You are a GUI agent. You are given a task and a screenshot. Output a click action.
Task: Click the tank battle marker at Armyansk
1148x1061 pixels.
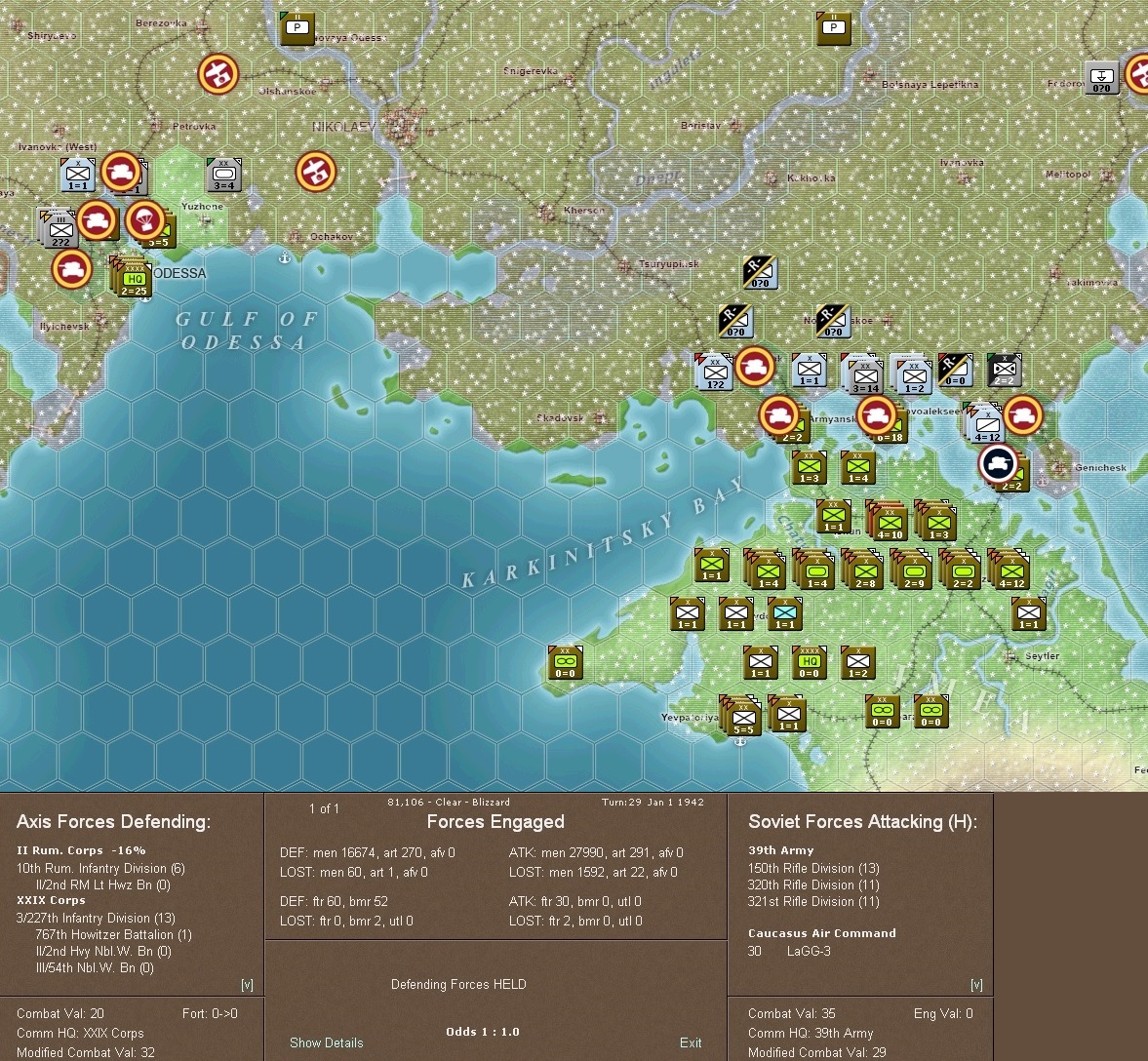click(778, 415)
